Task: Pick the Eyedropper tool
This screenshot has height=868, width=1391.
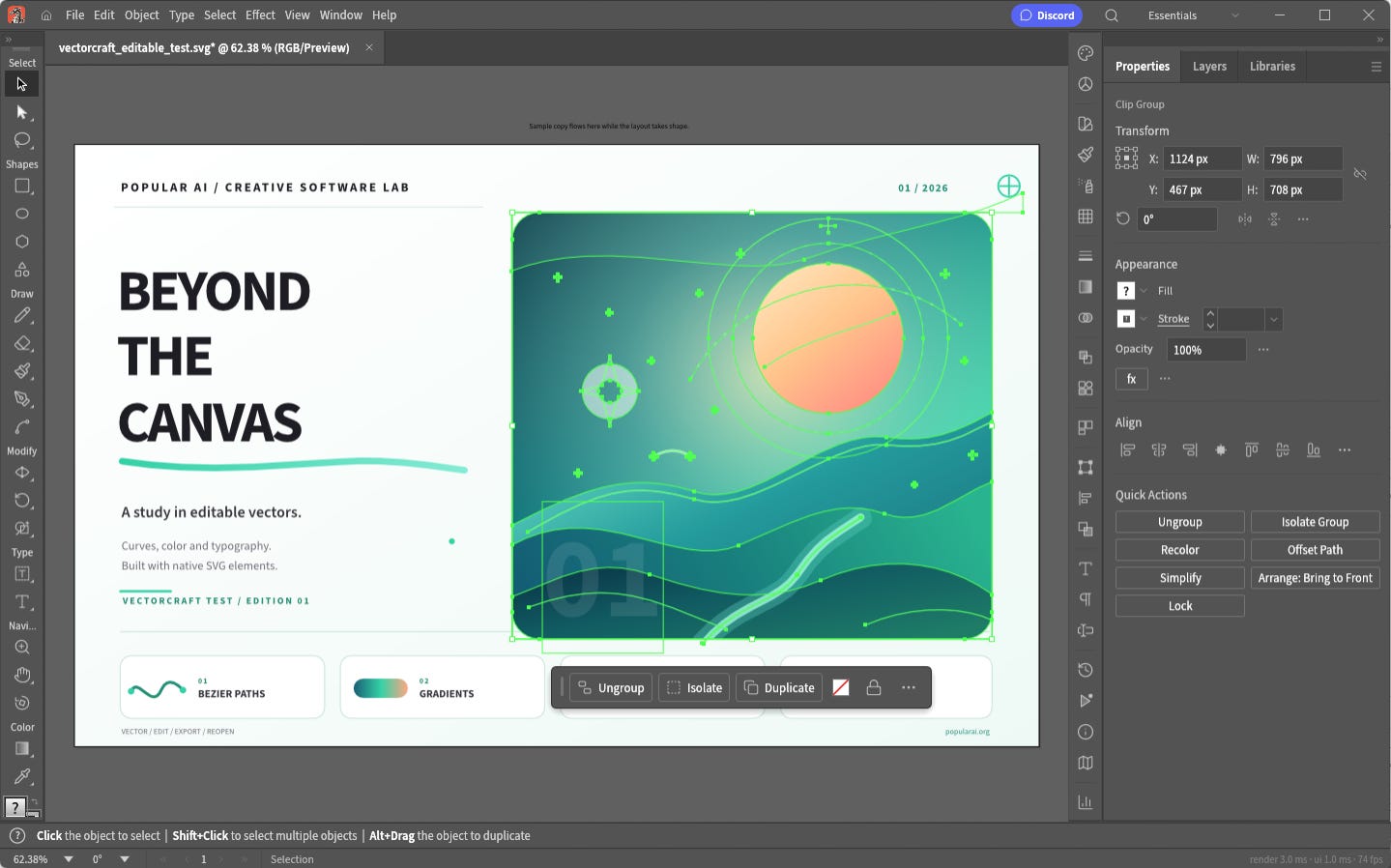Action: [x=22, y=776]
